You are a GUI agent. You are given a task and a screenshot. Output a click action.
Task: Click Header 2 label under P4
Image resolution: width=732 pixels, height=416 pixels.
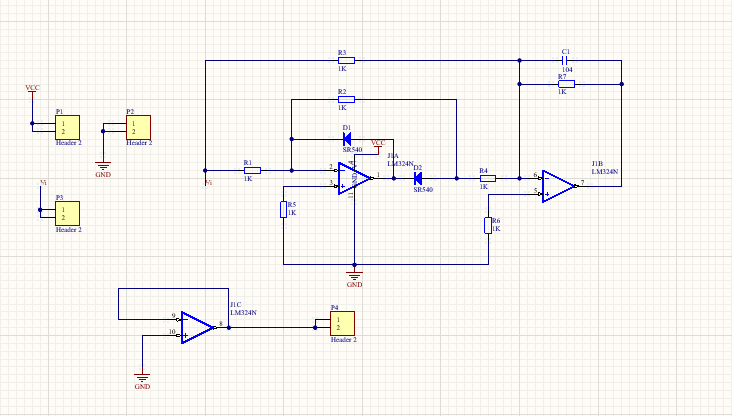[x=344, y=340]
